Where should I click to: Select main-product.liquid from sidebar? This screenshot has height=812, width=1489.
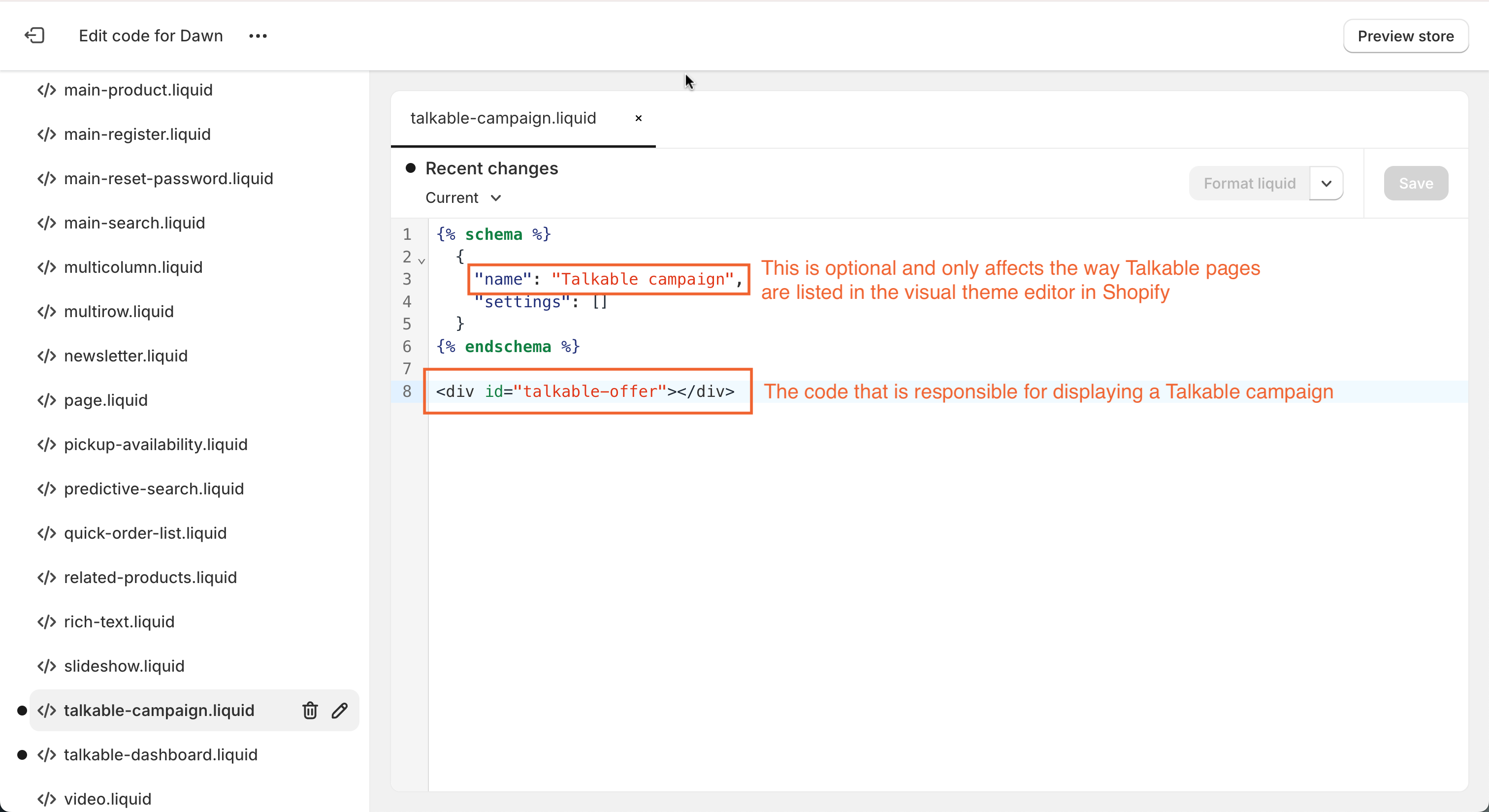pyautogui.click(x=138, y=90)
